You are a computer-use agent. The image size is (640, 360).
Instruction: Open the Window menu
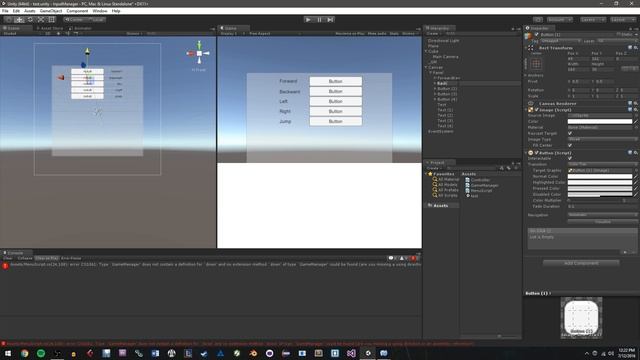click(x=100, y=11)
